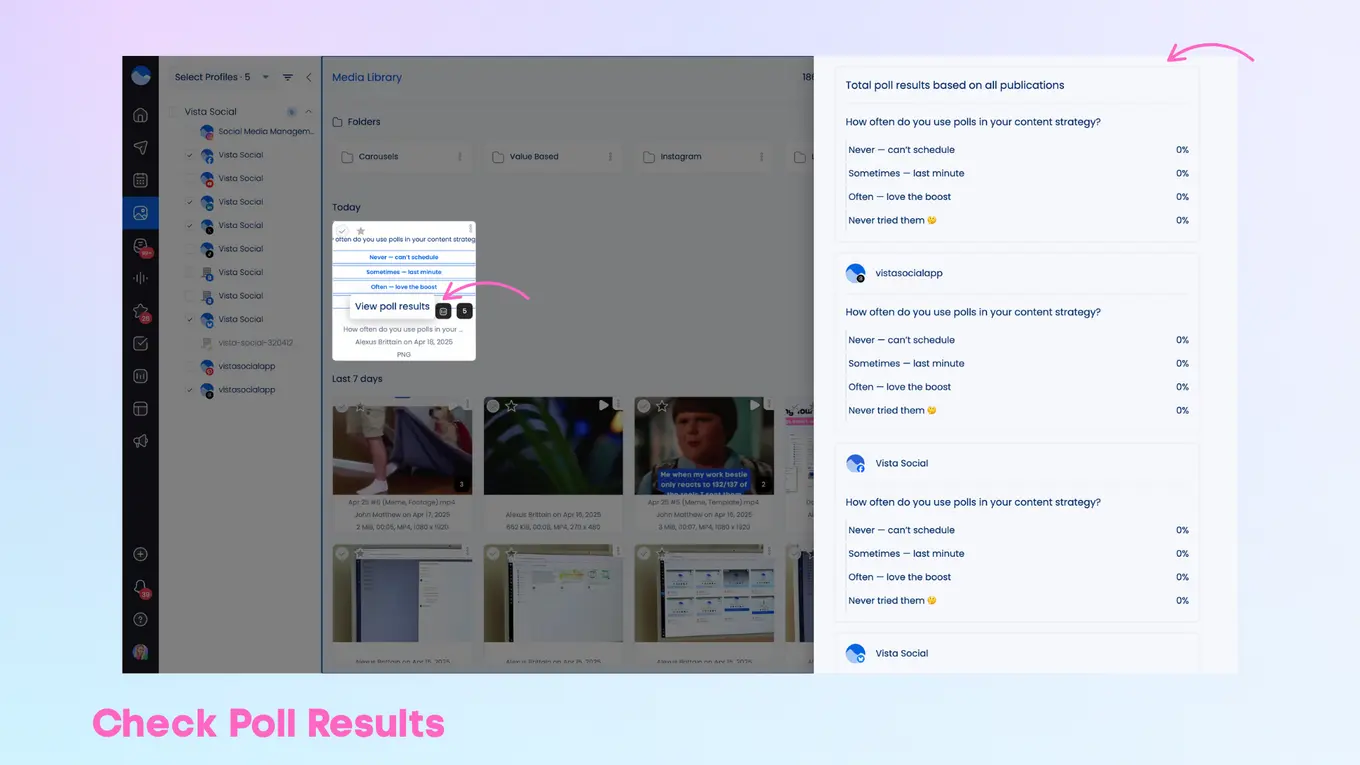This screenshot has width=1360, height=765.
Task: Open the Carousels folder menu
Action: [x=459, y=156]
